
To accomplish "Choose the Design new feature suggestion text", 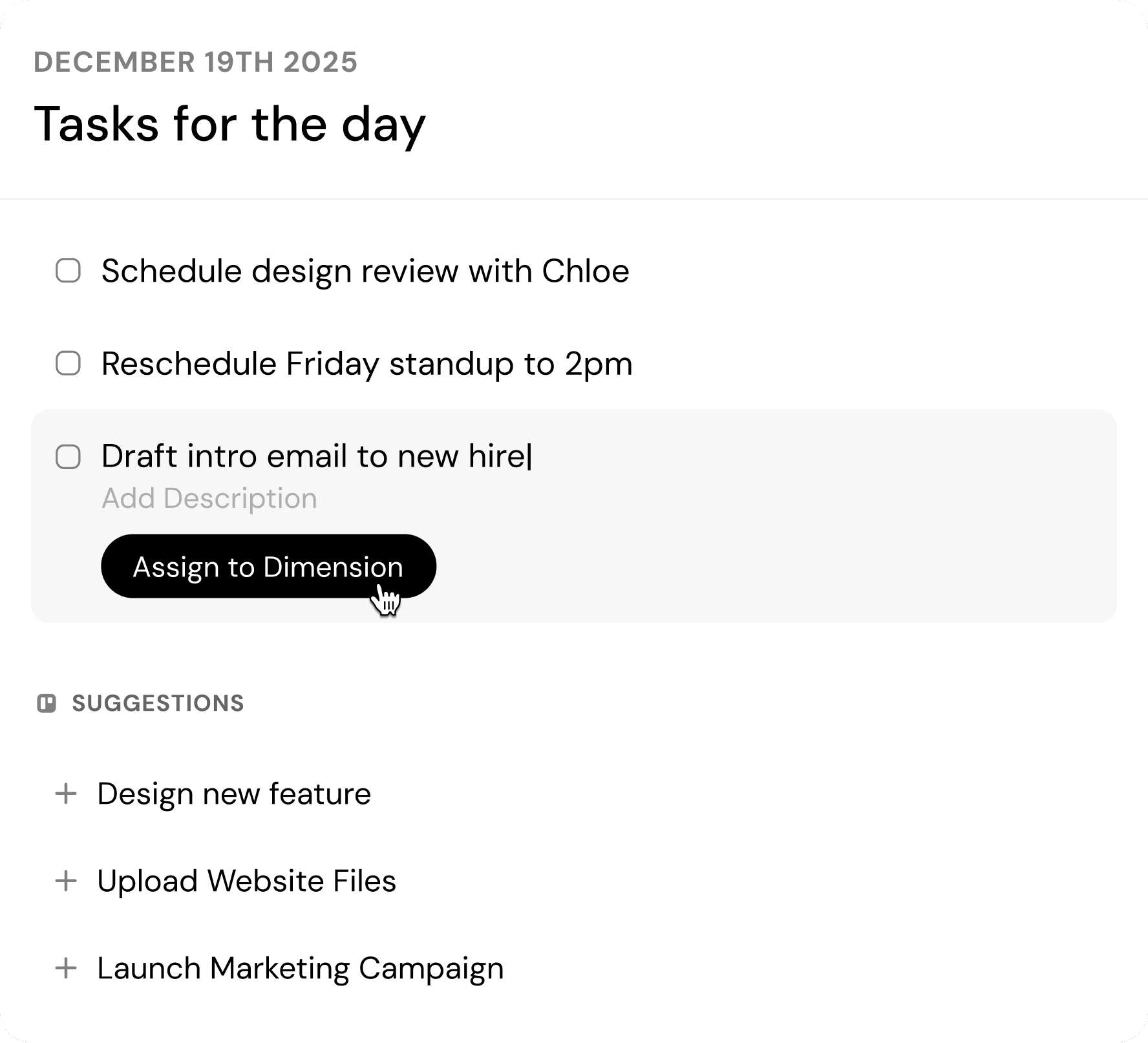I will coord(234,794).
